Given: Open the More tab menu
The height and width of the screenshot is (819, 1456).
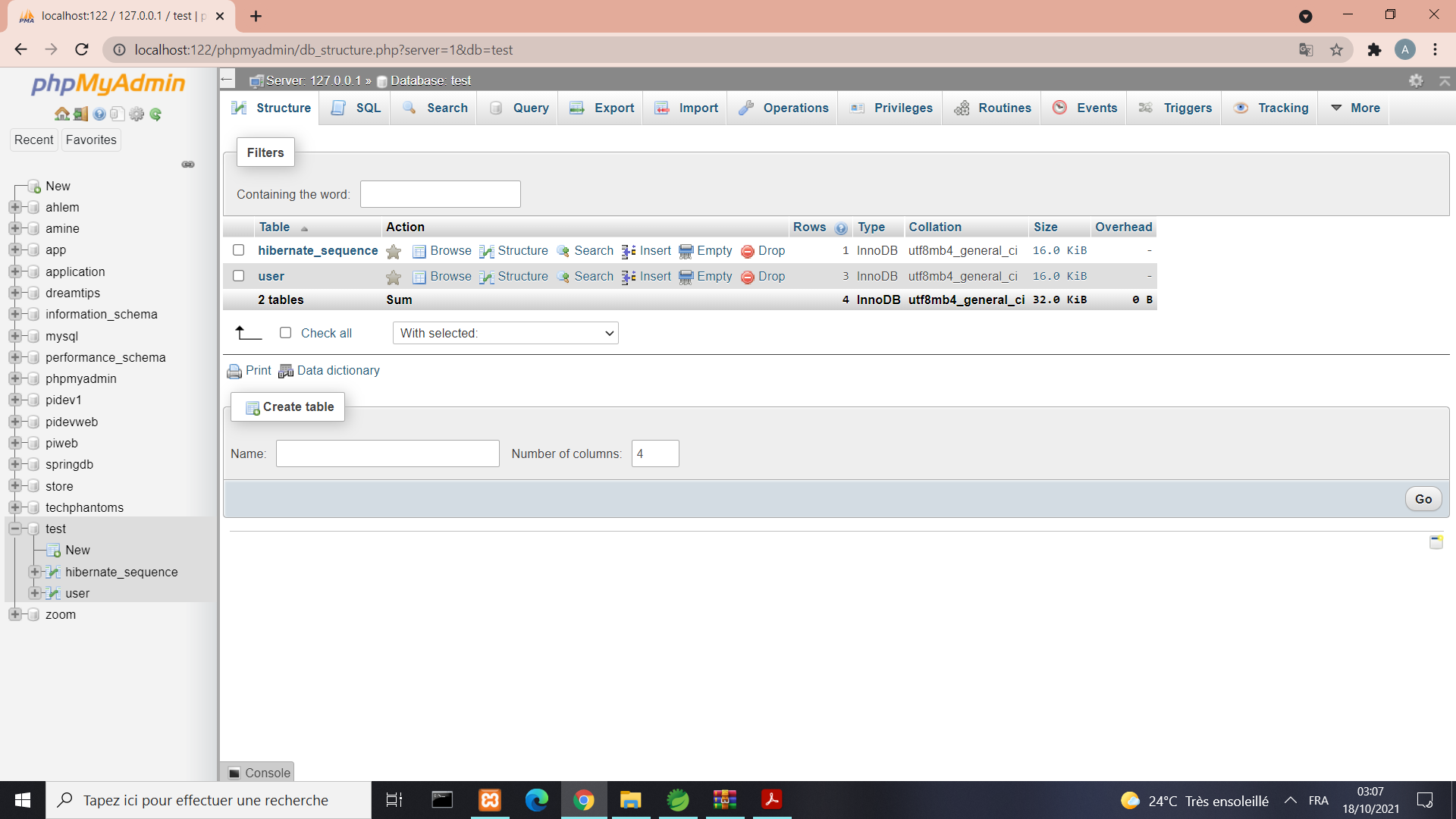Looking at the screenshot, I should (x=1355, y=108).
